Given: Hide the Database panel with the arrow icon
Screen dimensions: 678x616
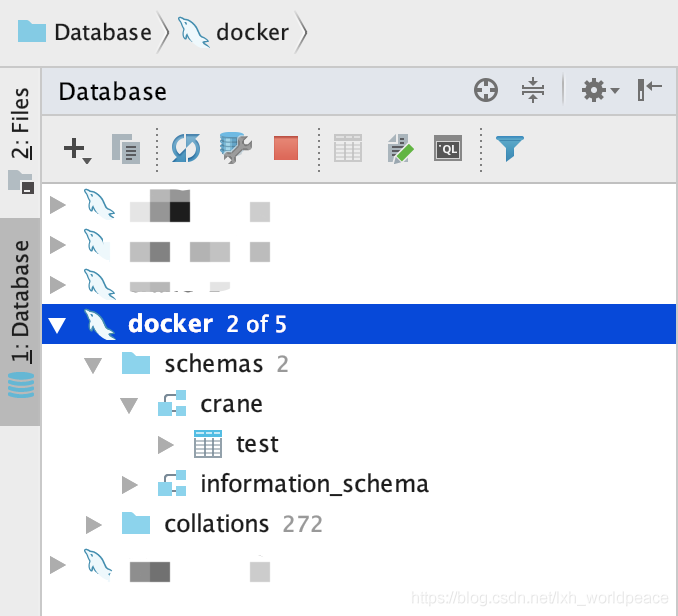Looking at the screenshot, I should pyautogui.click(x=649, y=89).
